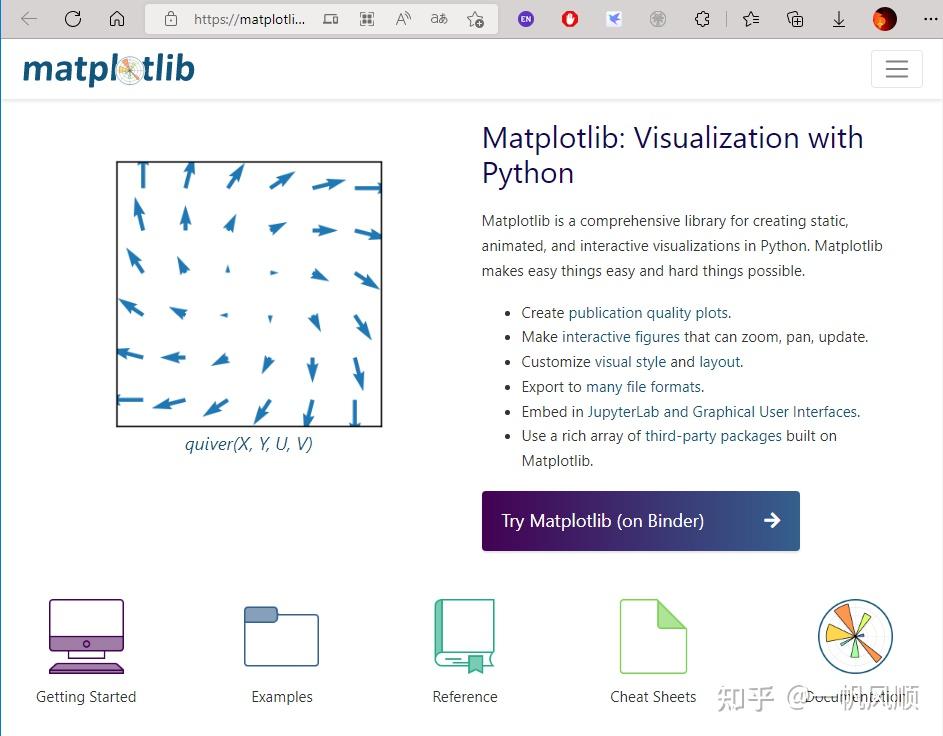
Task: Click the Cheat Sheets page icon
Action: point(653,636)
